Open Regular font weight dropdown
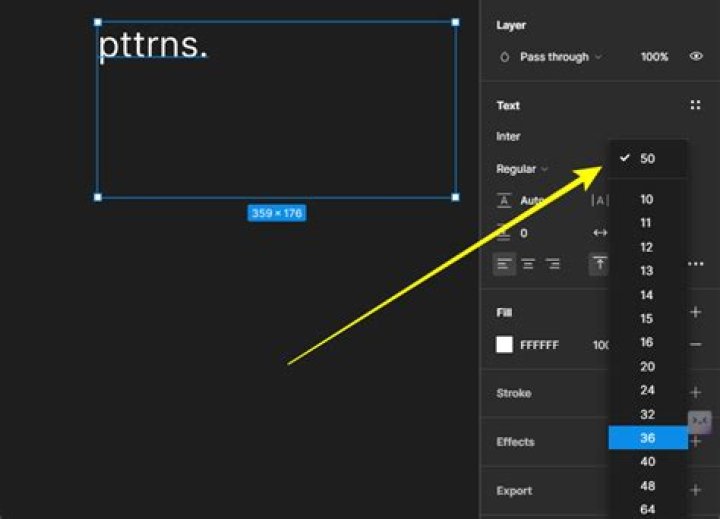This screenshot has height=519, width=720. click(x=522, y=169)
